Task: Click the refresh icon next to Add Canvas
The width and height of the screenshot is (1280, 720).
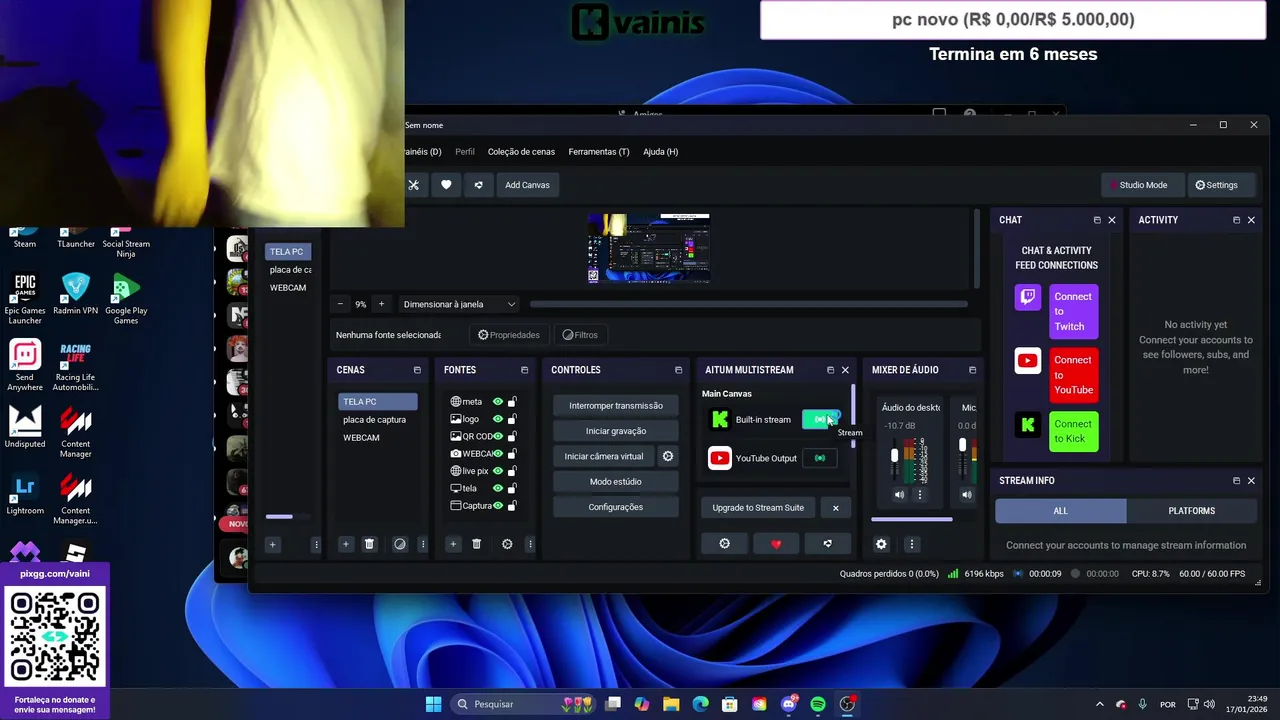Action: click(x=478, y=185)
